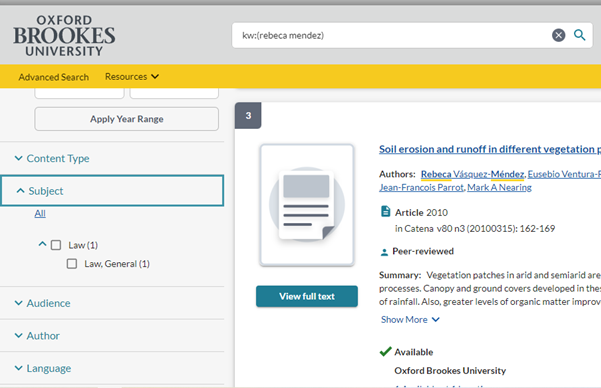Tick the Law (1) checkbox
This screenshot has width=601, height=388.
(x=56, y=245)
